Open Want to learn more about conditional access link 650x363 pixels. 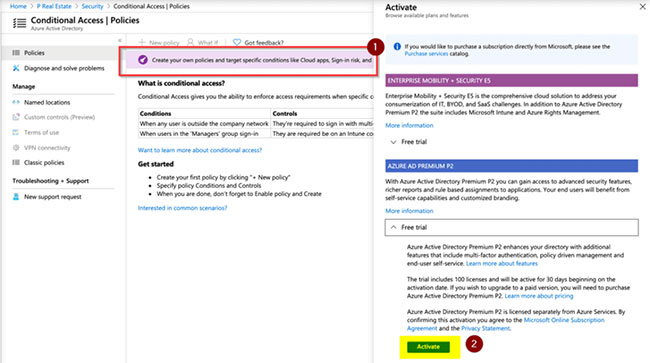(200, 150)
